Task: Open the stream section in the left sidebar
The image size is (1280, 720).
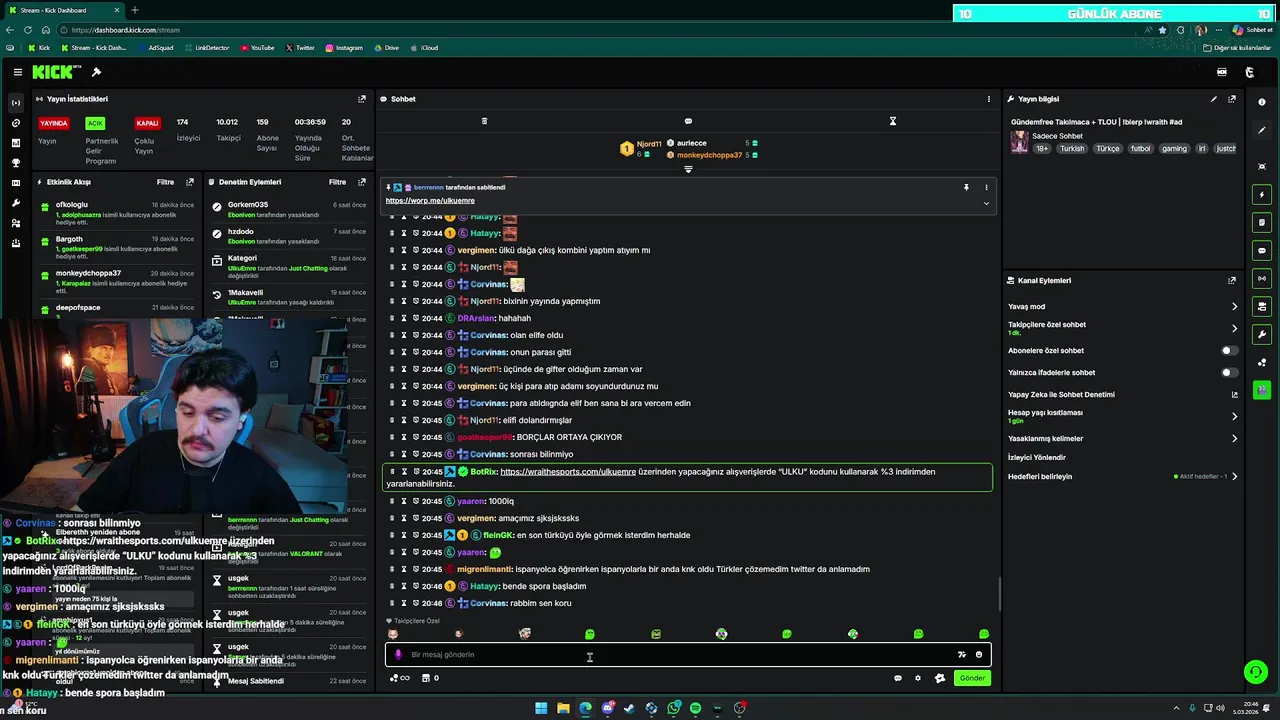Action: (15, 103)
